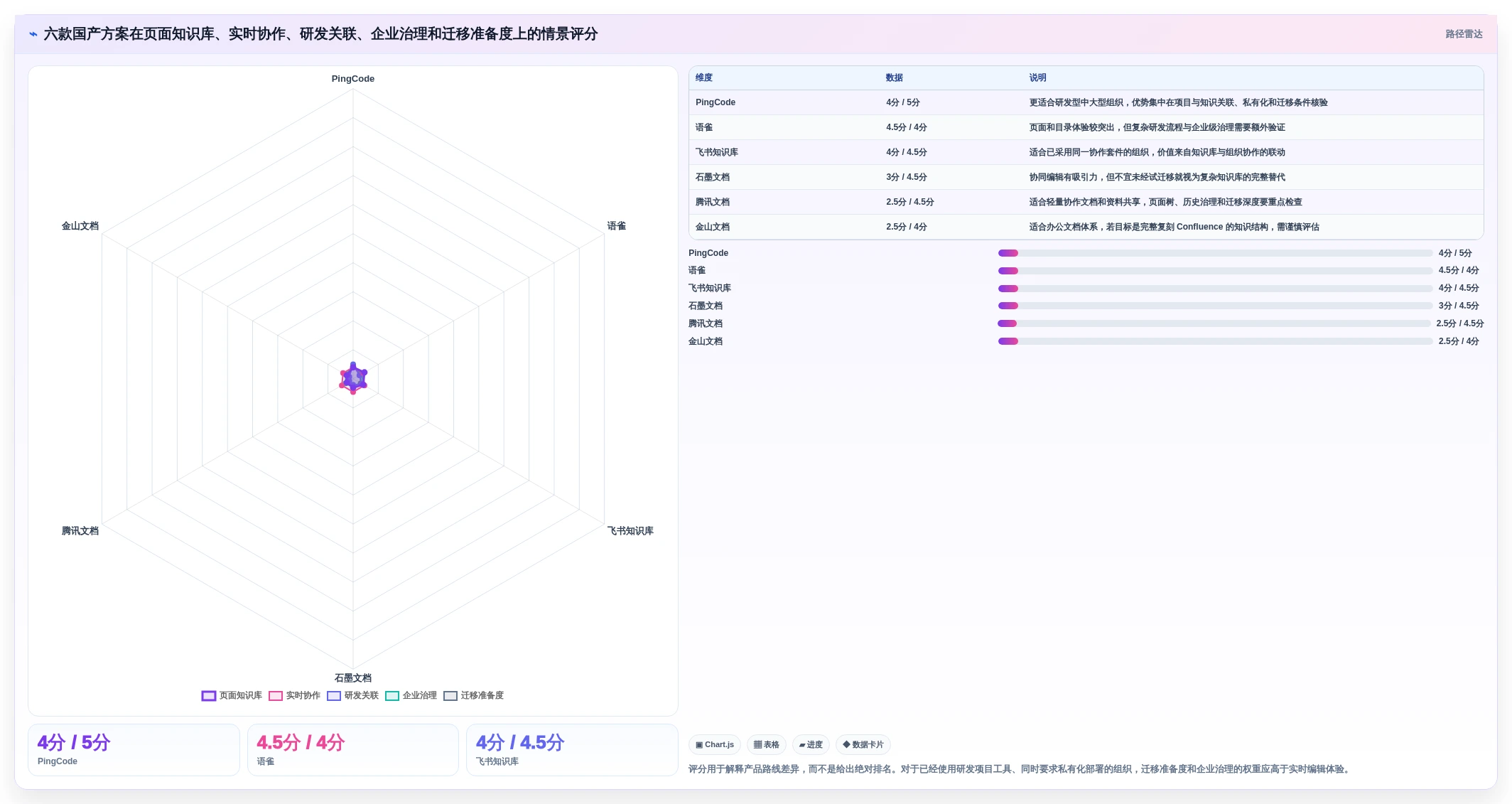
Task: Toggle the 研发关联 legend dataset
Action: [352, 695]
